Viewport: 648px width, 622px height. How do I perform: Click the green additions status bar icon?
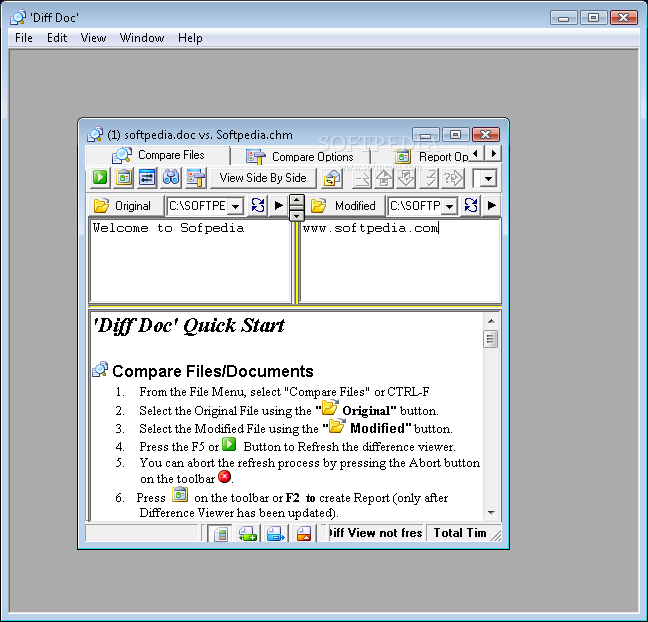pyautogui.click(x=248, y=534)
